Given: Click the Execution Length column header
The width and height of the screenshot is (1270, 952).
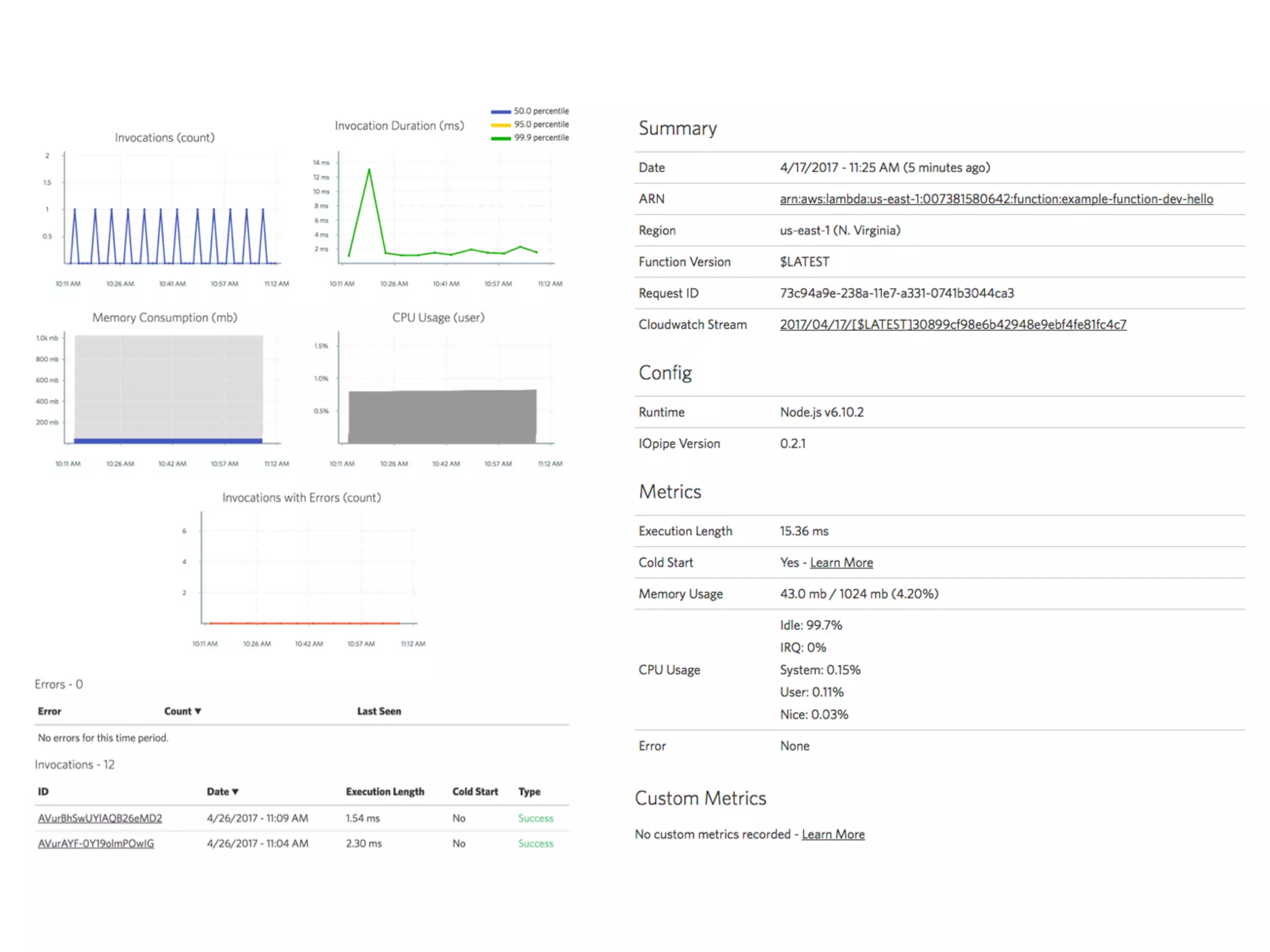Looking at the screenshot, I should (384, 792).
